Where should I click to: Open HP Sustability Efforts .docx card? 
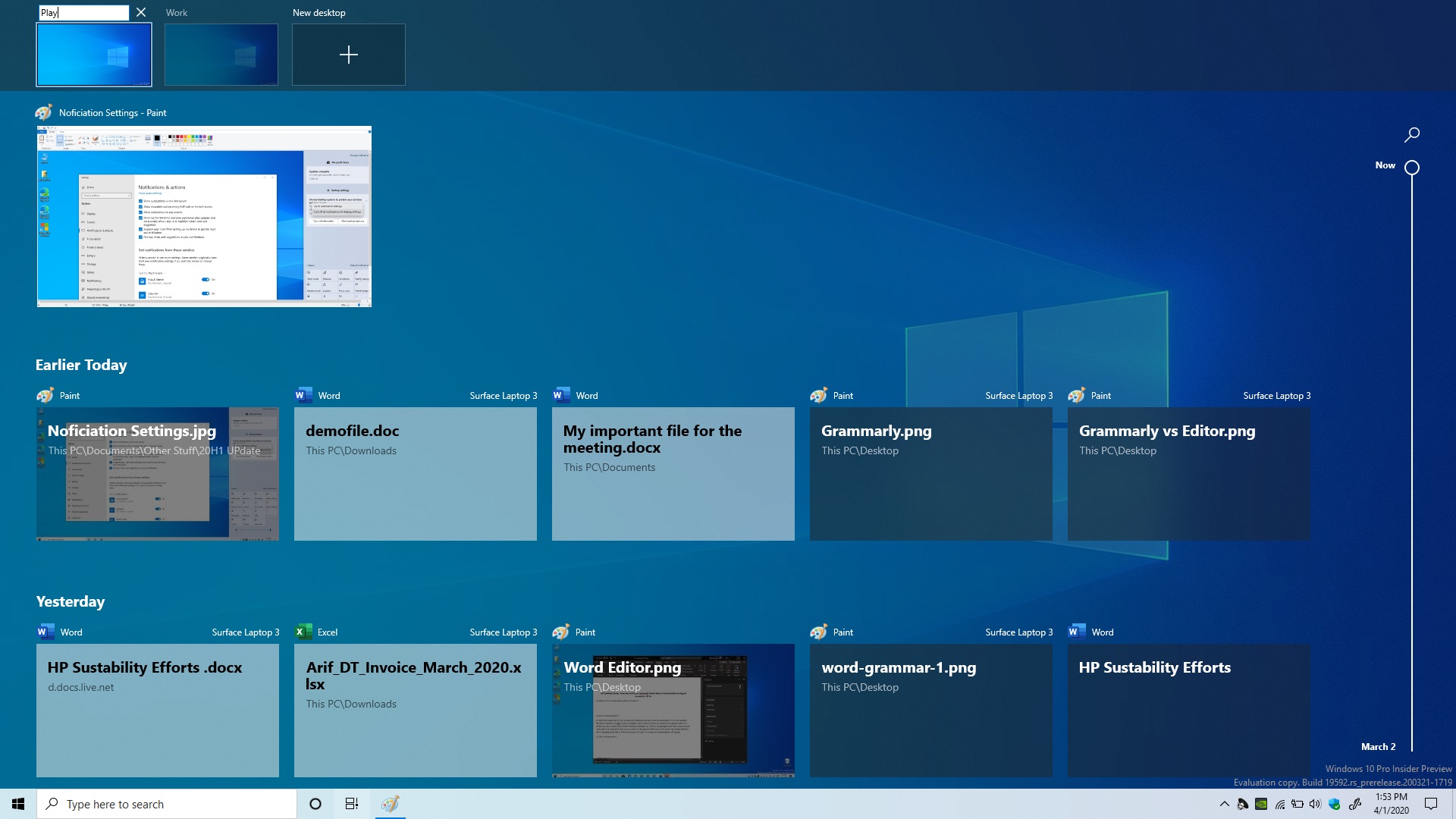(158, 711)
